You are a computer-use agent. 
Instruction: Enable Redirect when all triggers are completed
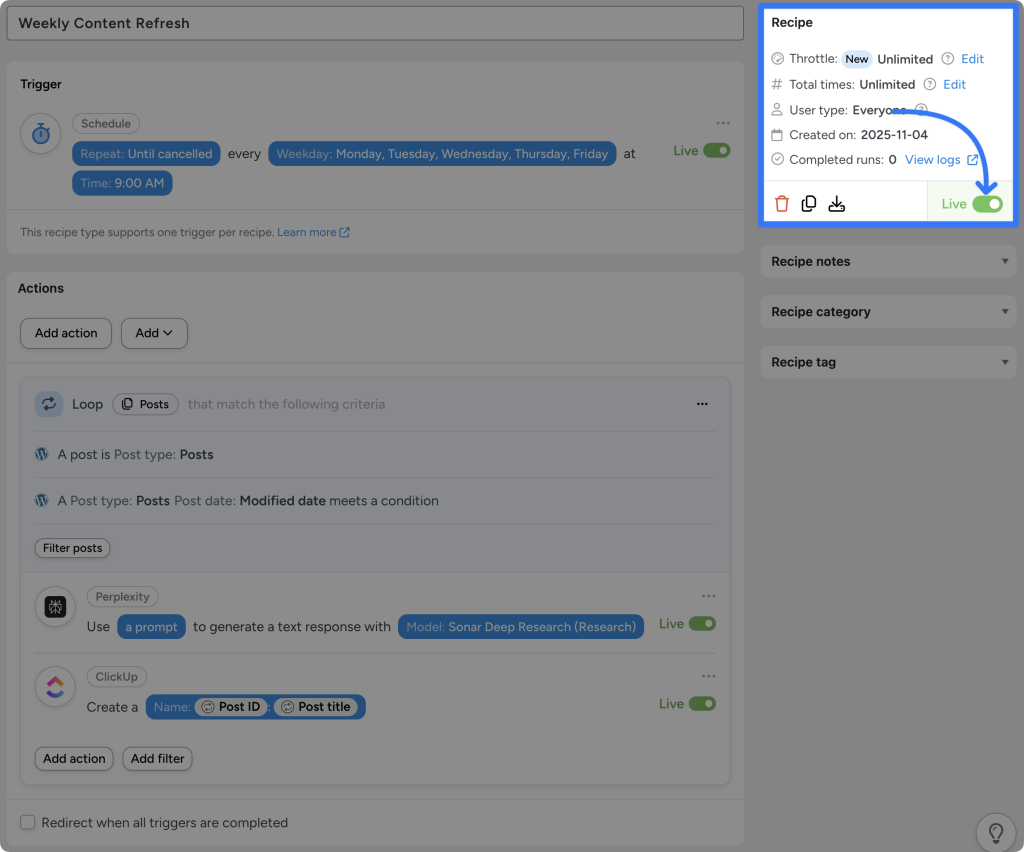tap(27, 822)
